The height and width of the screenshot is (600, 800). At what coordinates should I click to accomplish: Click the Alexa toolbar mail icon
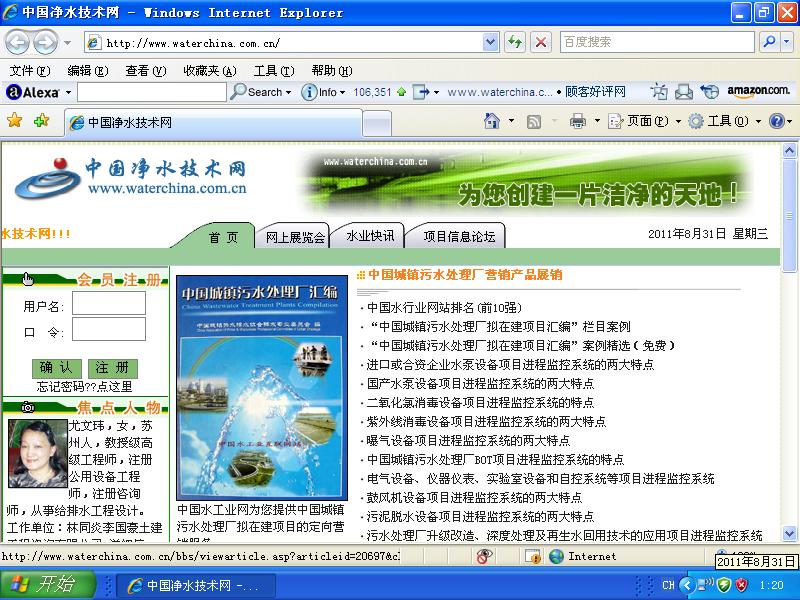[x=684, y=92]
